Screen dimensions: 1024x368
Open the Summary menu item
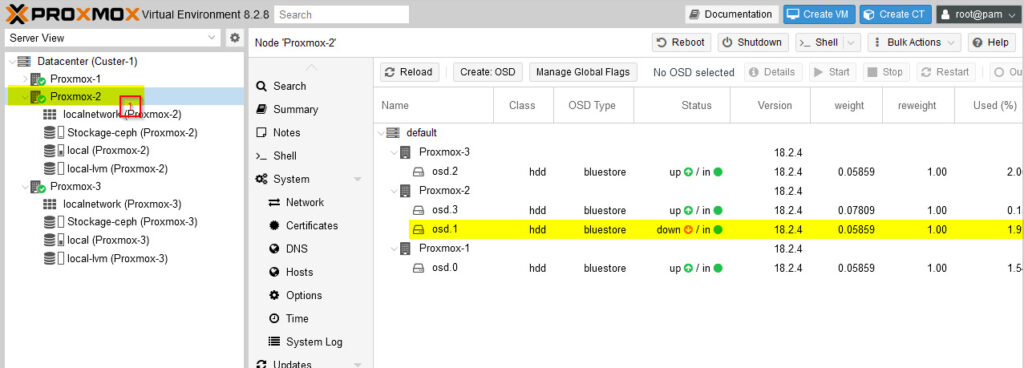[x=287, y=110]
